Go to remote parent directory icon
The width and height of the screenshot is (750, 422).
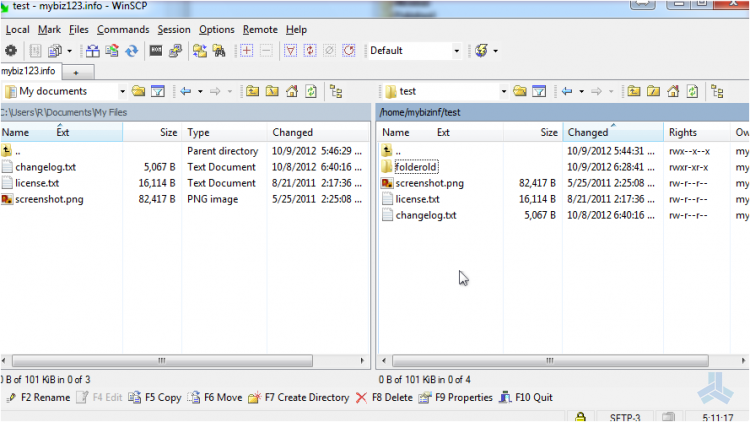pyautogui.click(x=634, y=91)
